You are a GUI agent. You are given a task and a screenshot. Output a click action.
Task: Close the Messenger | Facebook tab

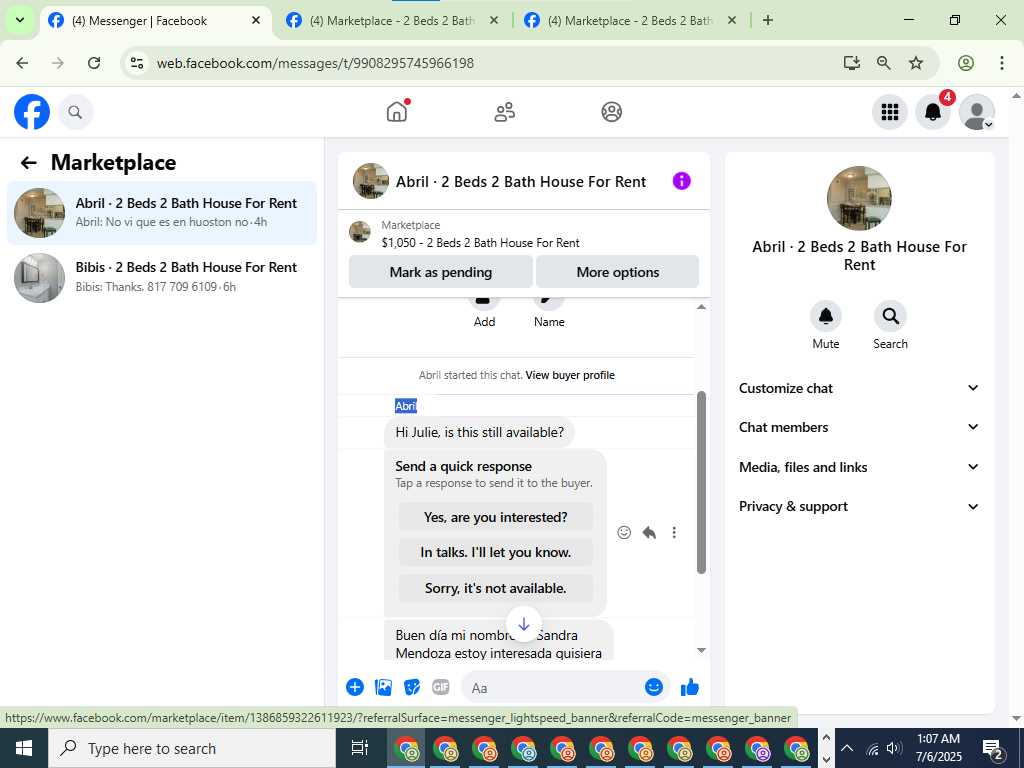pos(256,21)
